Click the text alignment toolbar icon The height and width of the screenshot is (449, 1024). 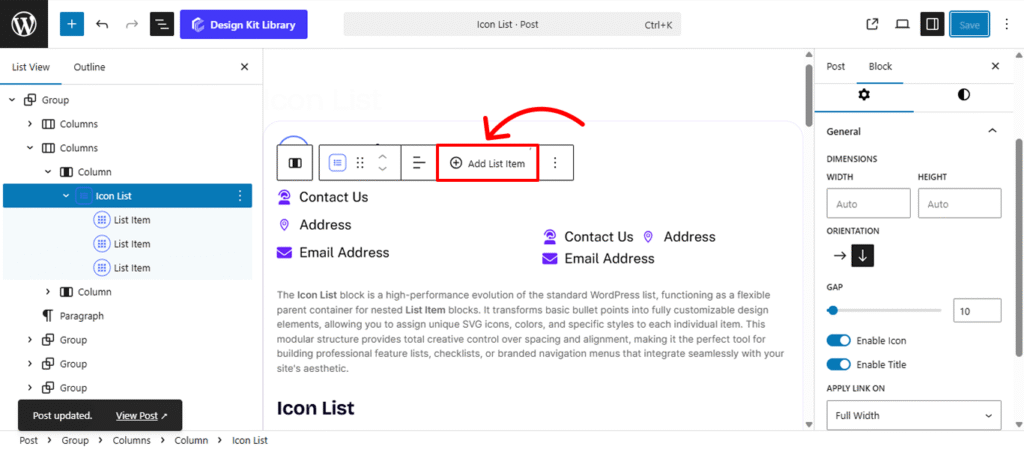(x=419, y=163)
